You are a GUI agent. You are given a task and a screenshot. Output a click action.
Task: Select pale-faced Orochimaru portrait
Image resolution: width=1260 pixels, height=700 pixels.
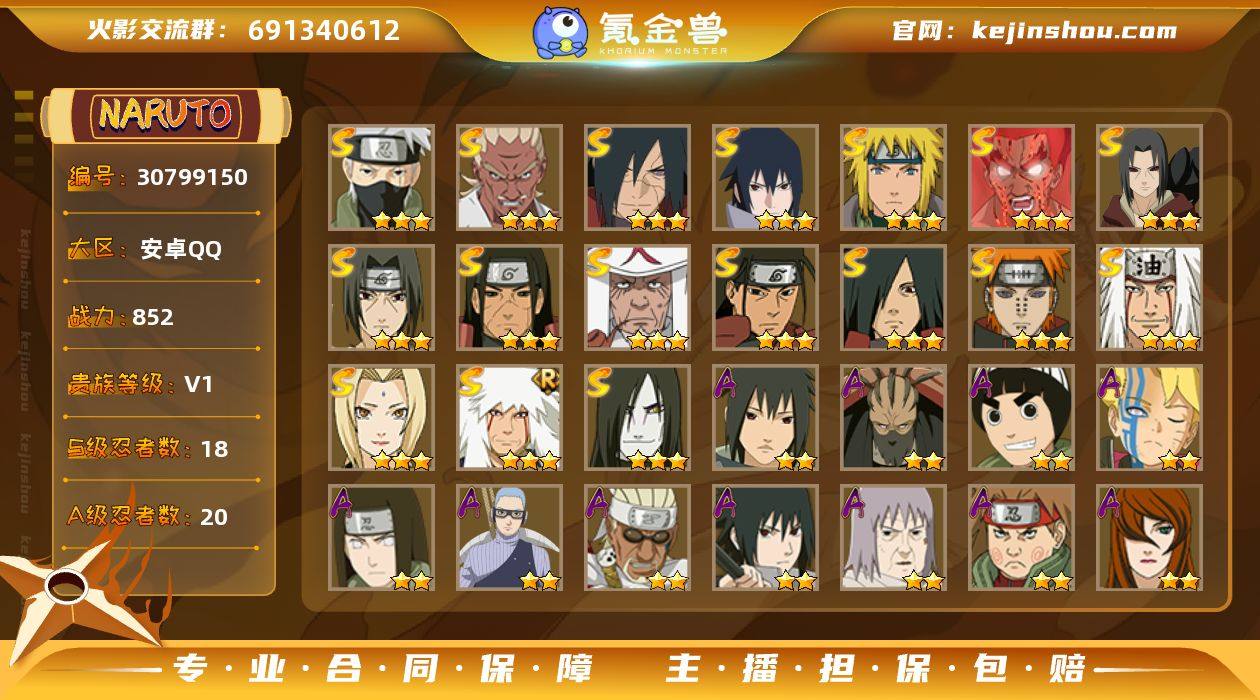point(637,417)
